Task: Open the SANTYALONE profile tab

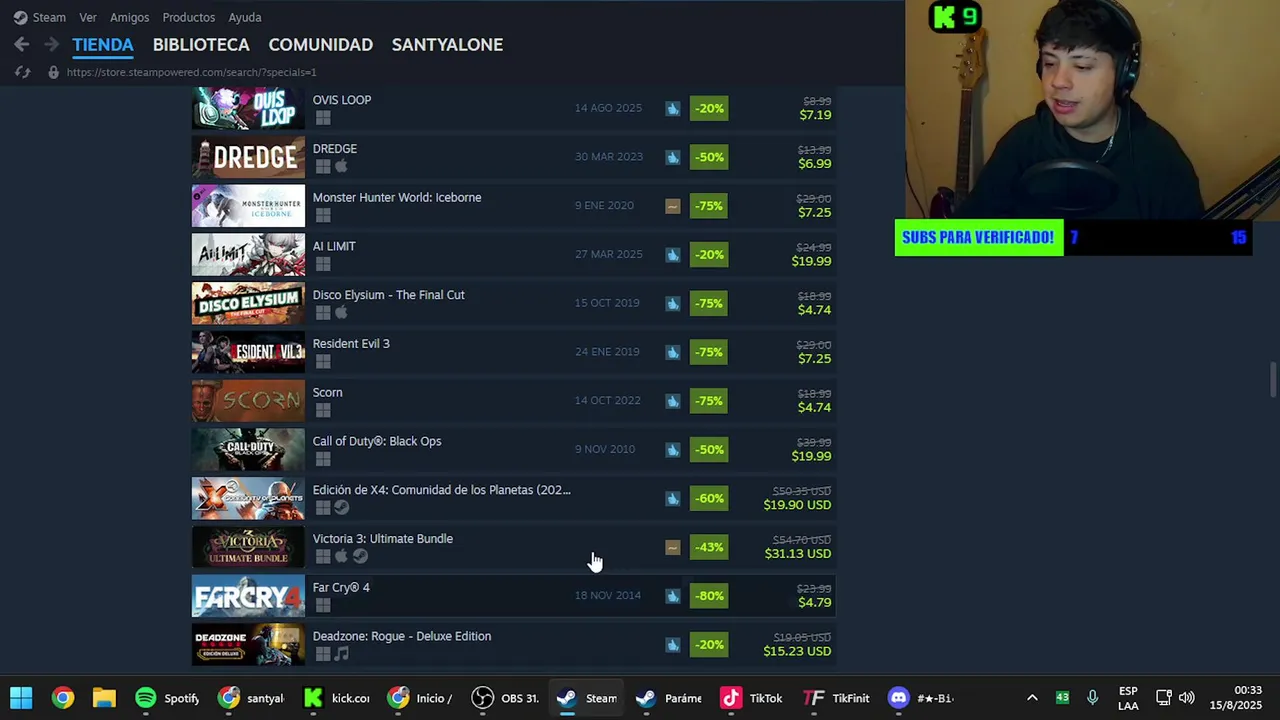Action: (x=447, y=44)
